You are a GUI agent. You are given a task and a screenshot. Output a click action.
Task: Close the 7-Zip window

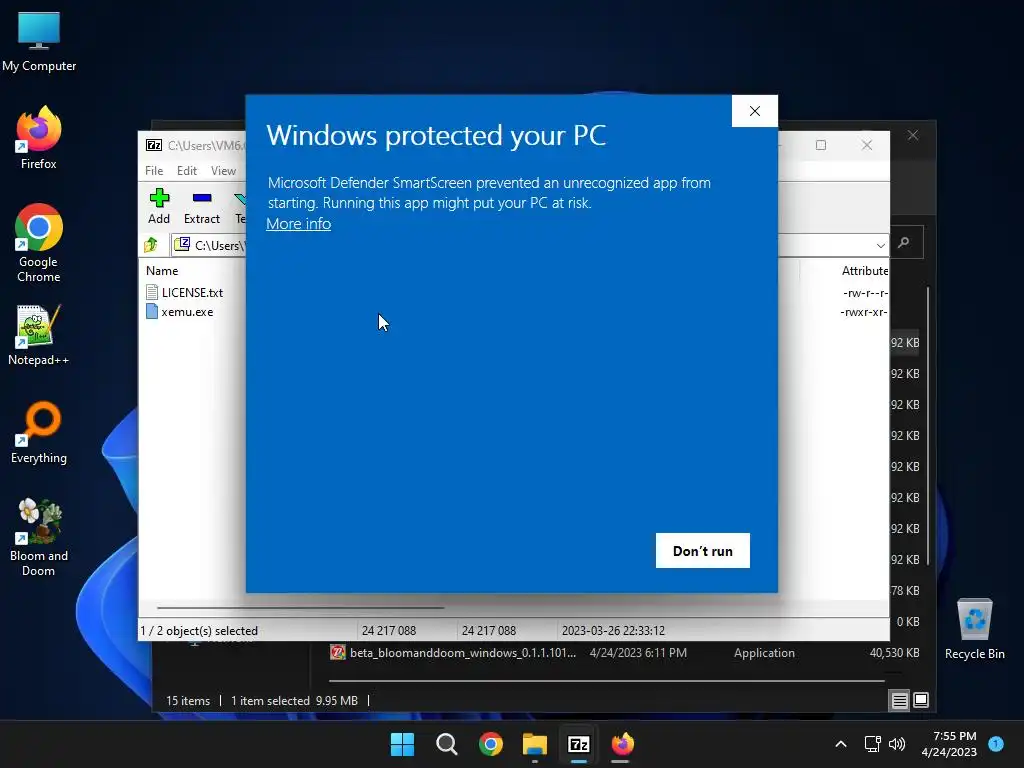click(867, 145)
